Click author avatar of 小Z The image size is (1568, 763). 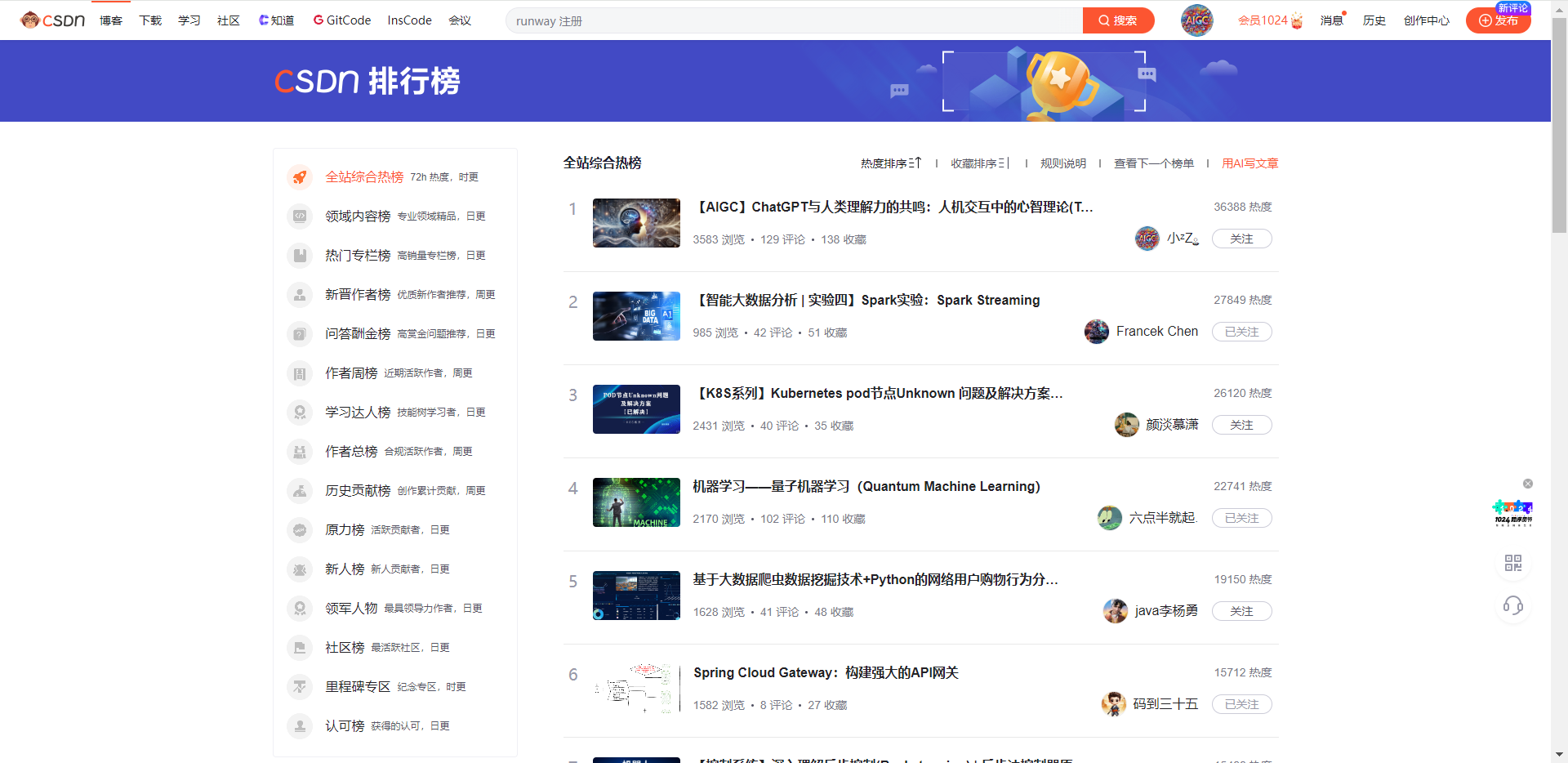pyautogui.click(x=1147, y=239)
